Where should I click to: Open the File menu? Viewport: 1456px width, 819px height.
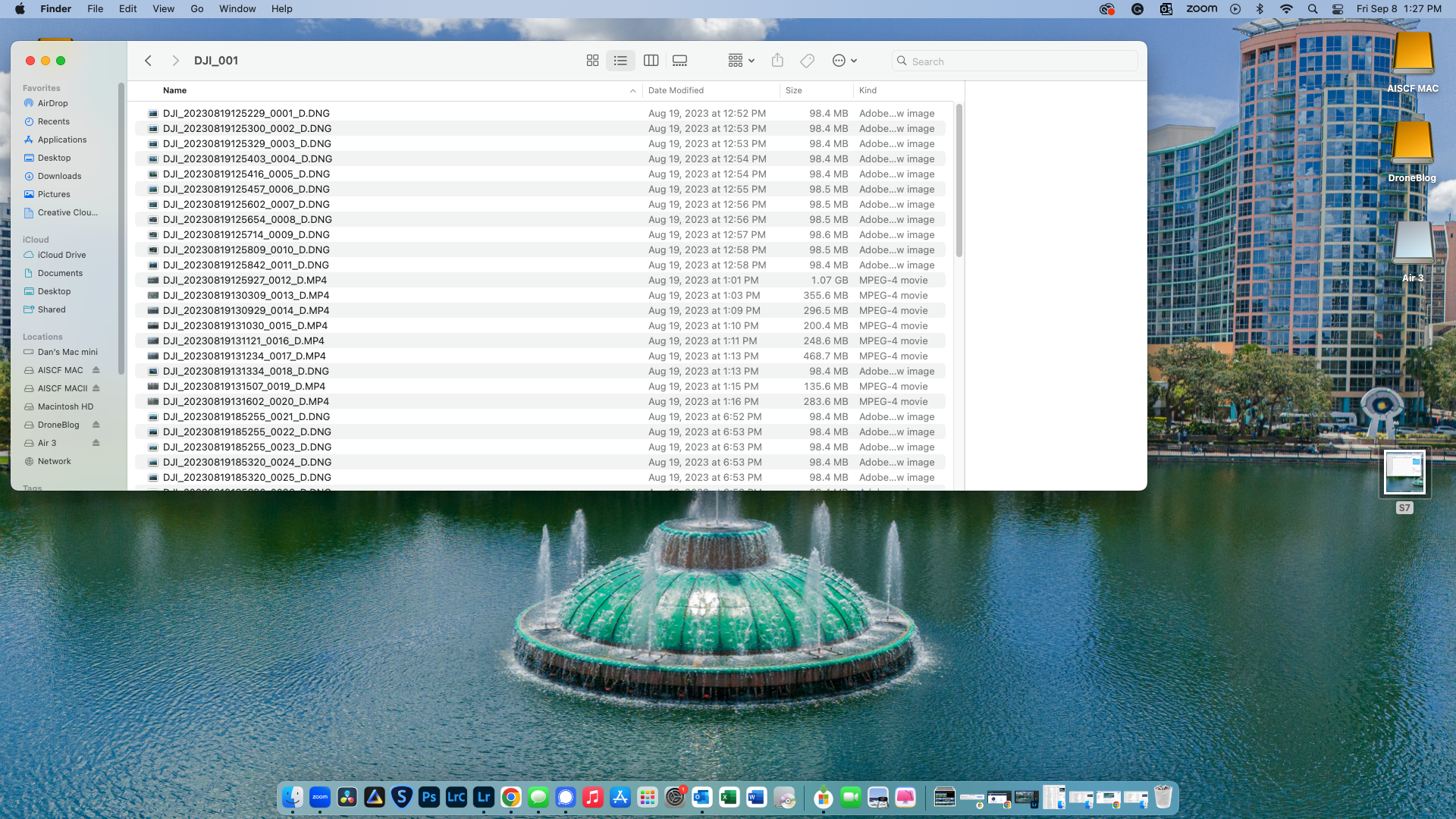95,9
